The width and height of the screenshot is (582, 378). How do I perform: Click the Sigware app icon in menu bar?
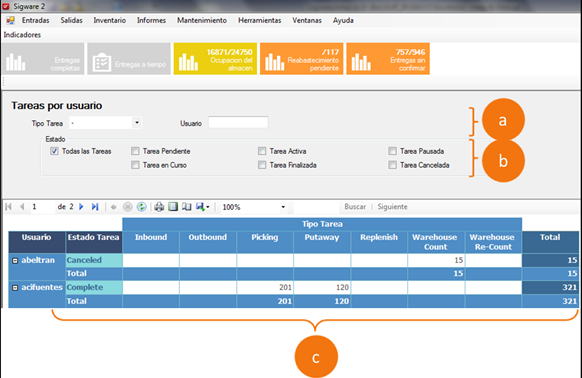tap(10, 20)
